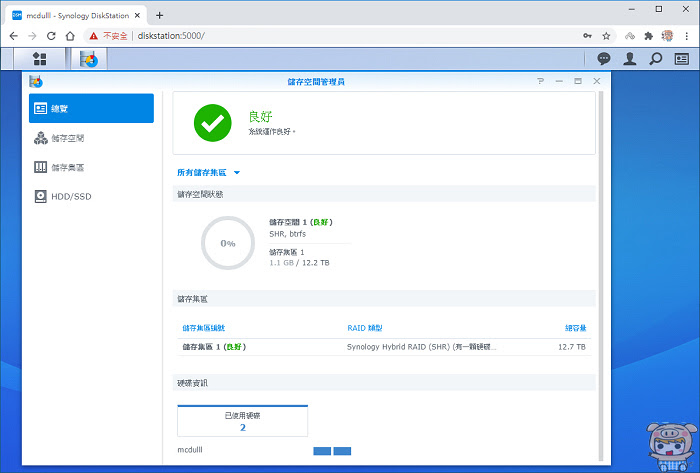The width and height of the screenshot is (700, 473).
Task: Click mcdulll device name label
Action: coord(190,450)
